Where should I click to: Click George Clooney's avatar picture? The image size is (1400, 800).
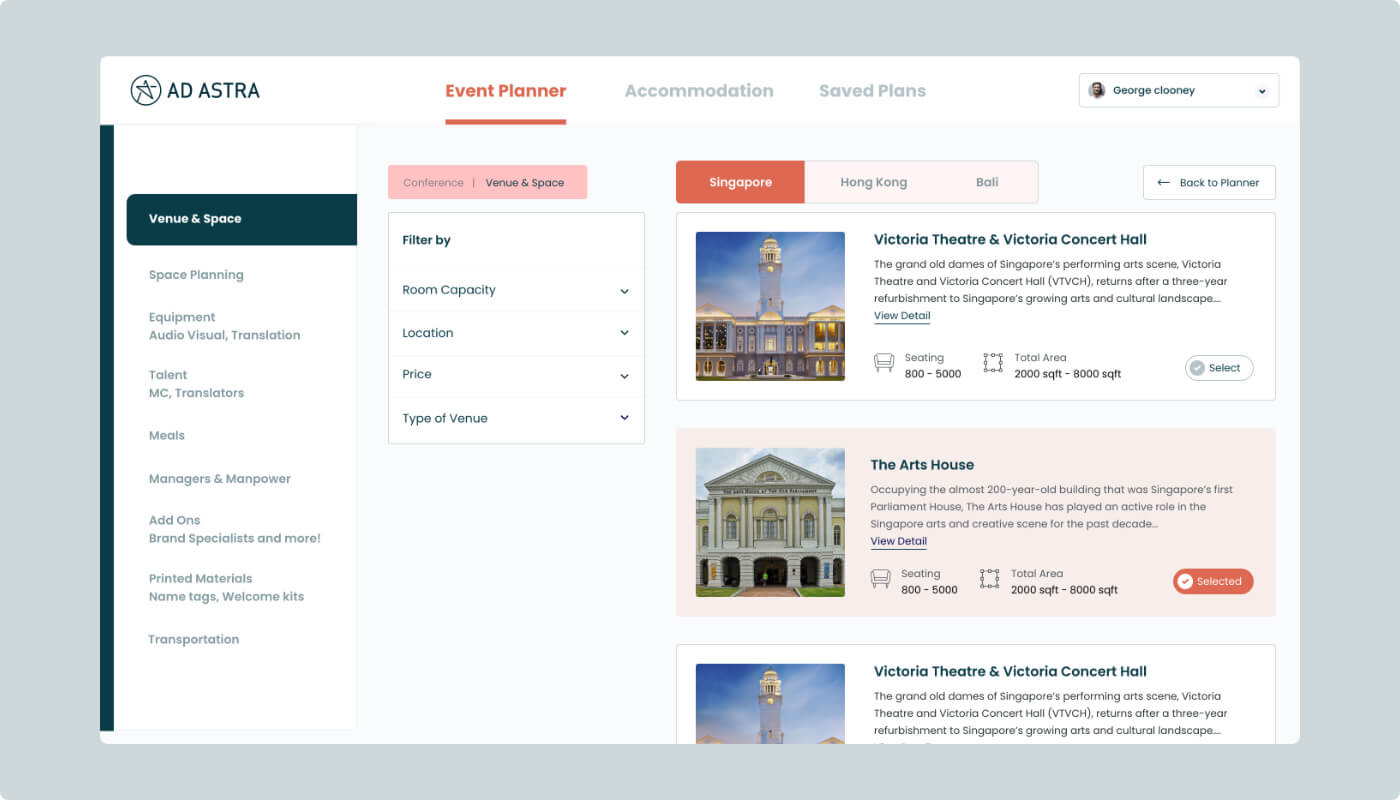(x=1097, y=90)
